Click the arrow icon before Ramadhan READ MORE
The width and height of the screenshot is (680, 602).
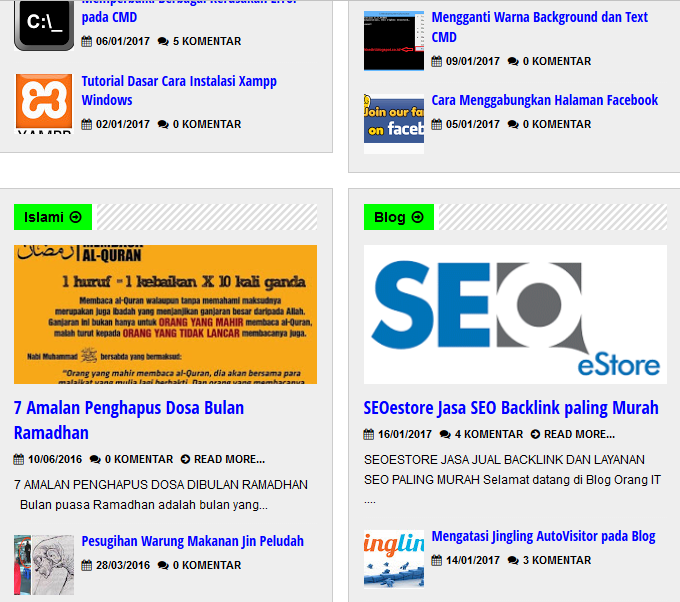tap(185, 459)
